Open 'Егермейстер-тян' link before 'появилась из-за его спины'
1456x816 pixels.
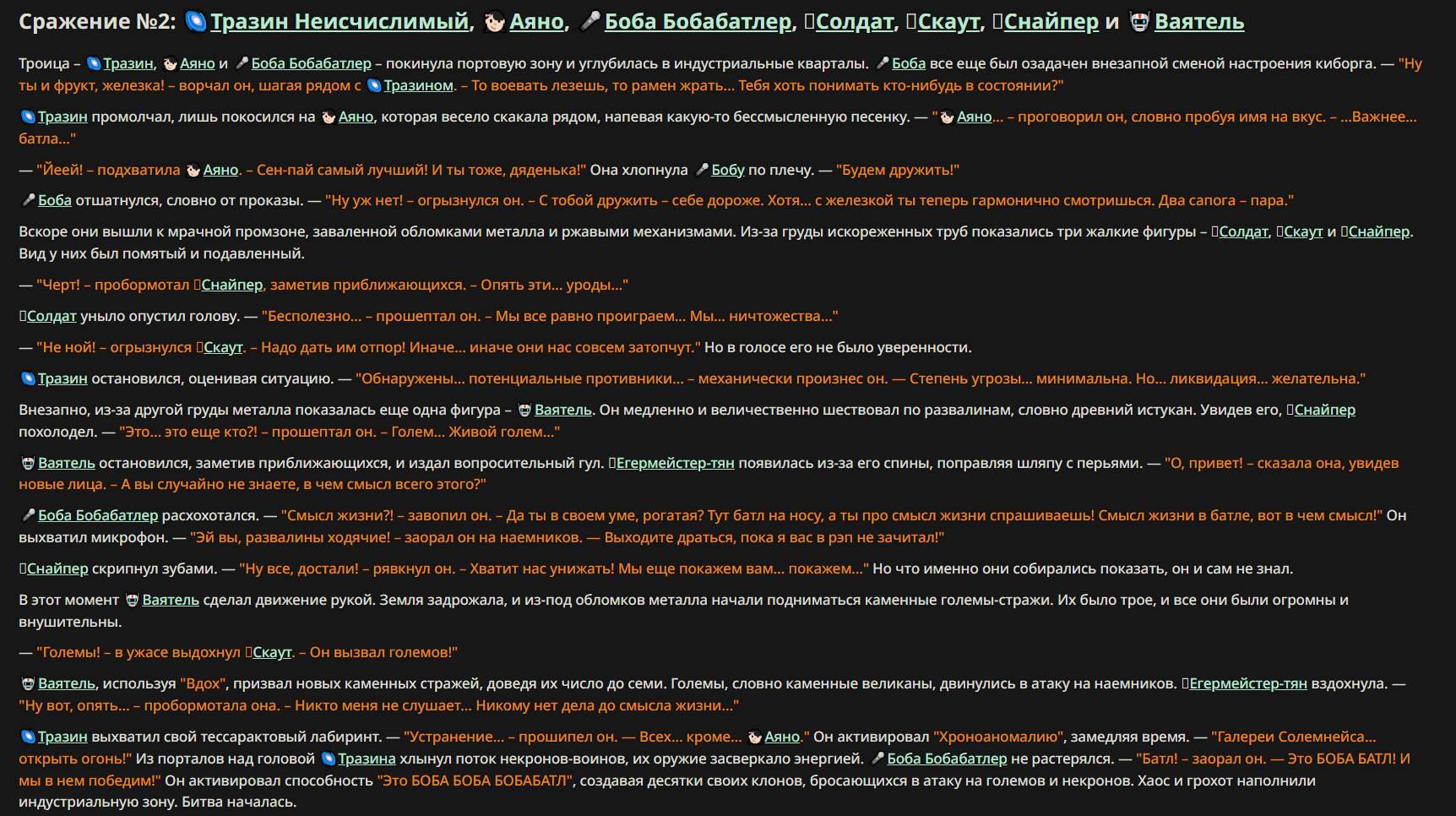point(676,463)
